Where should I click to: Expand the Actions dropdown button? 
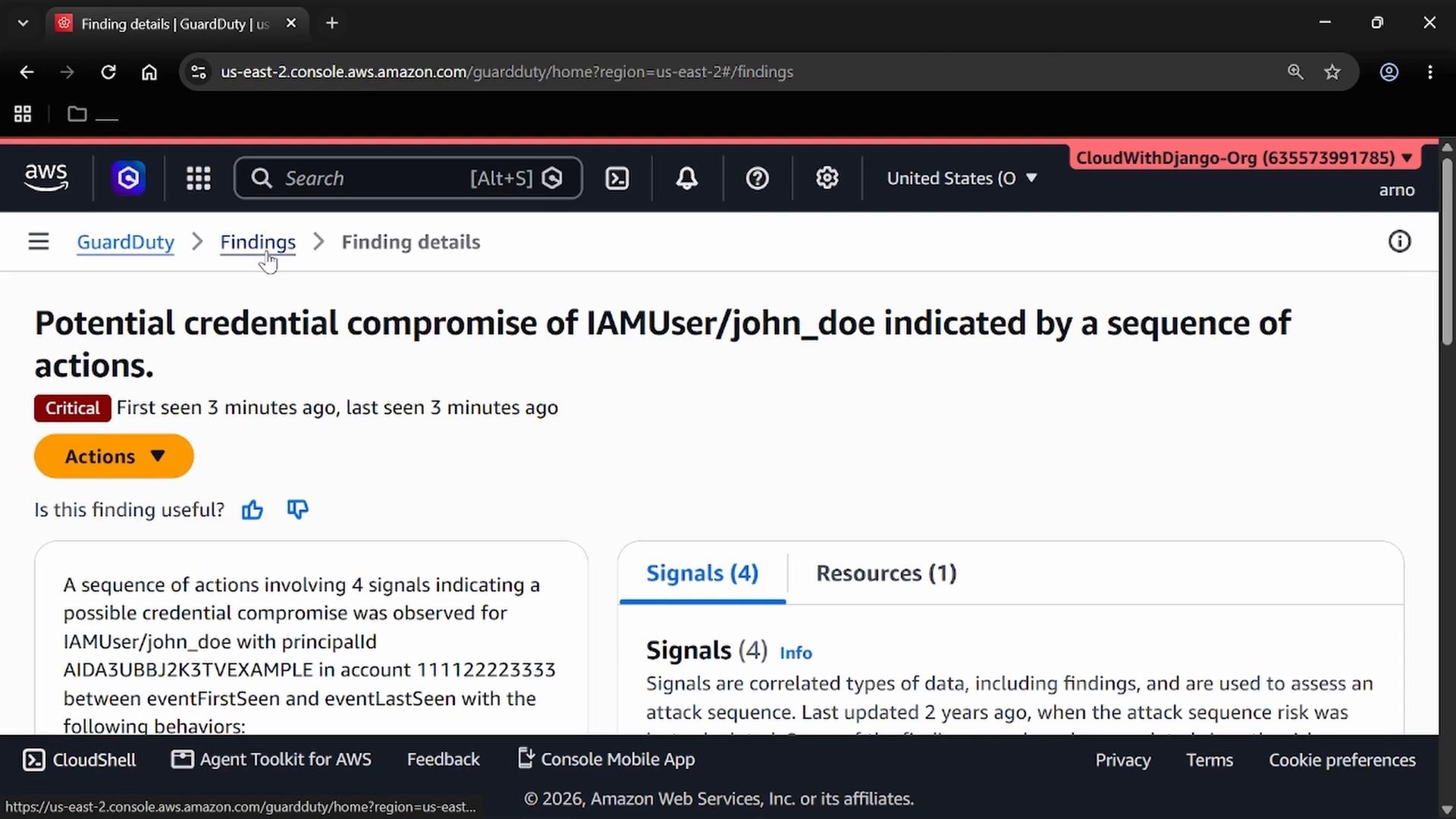[x=114, y=457]
